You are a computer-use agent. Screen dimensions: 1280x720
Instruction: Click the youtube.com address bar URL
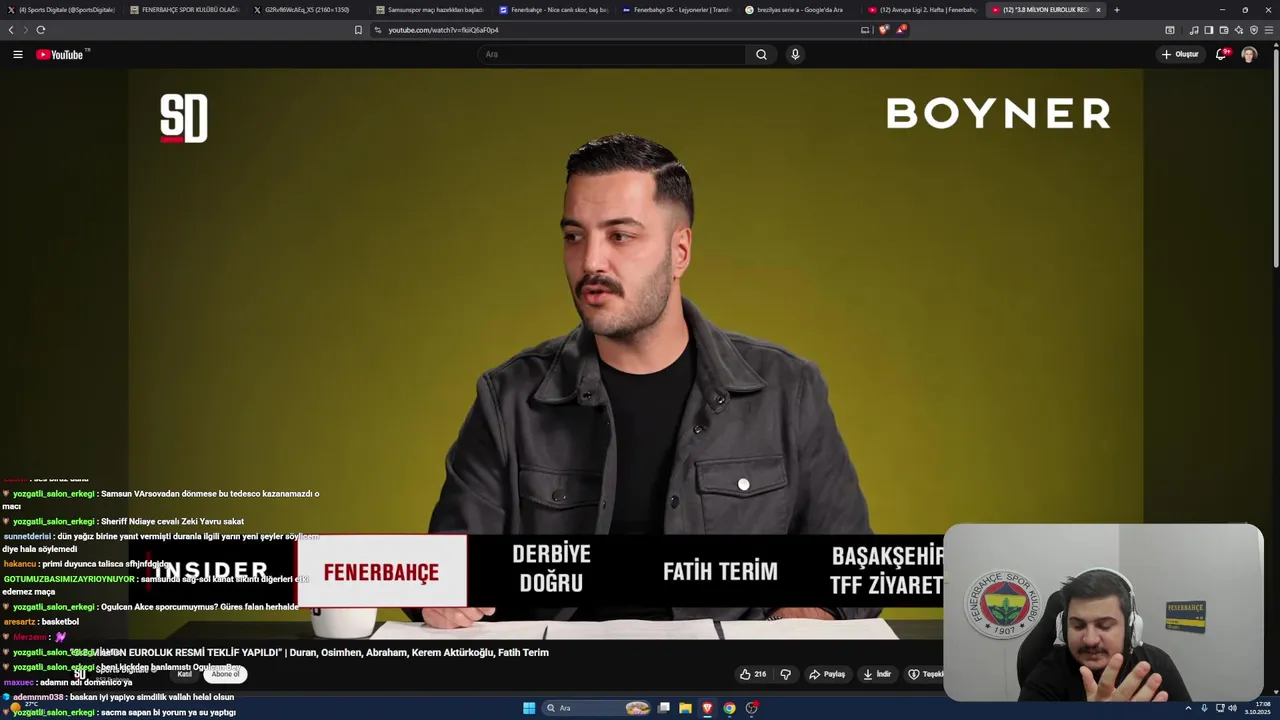(443, 30)
